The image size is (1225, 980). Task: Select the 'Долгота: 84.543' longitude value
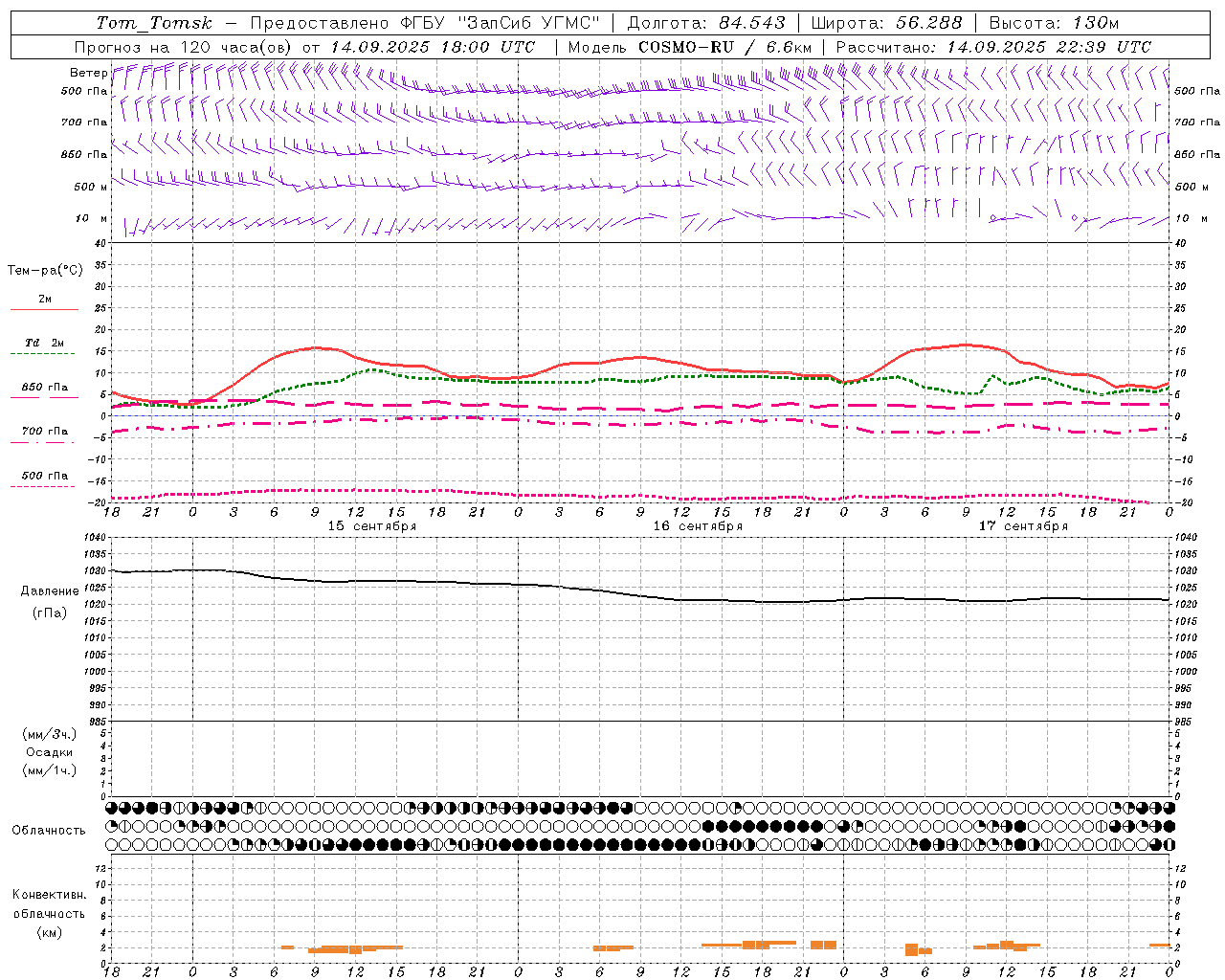point(706,23)
